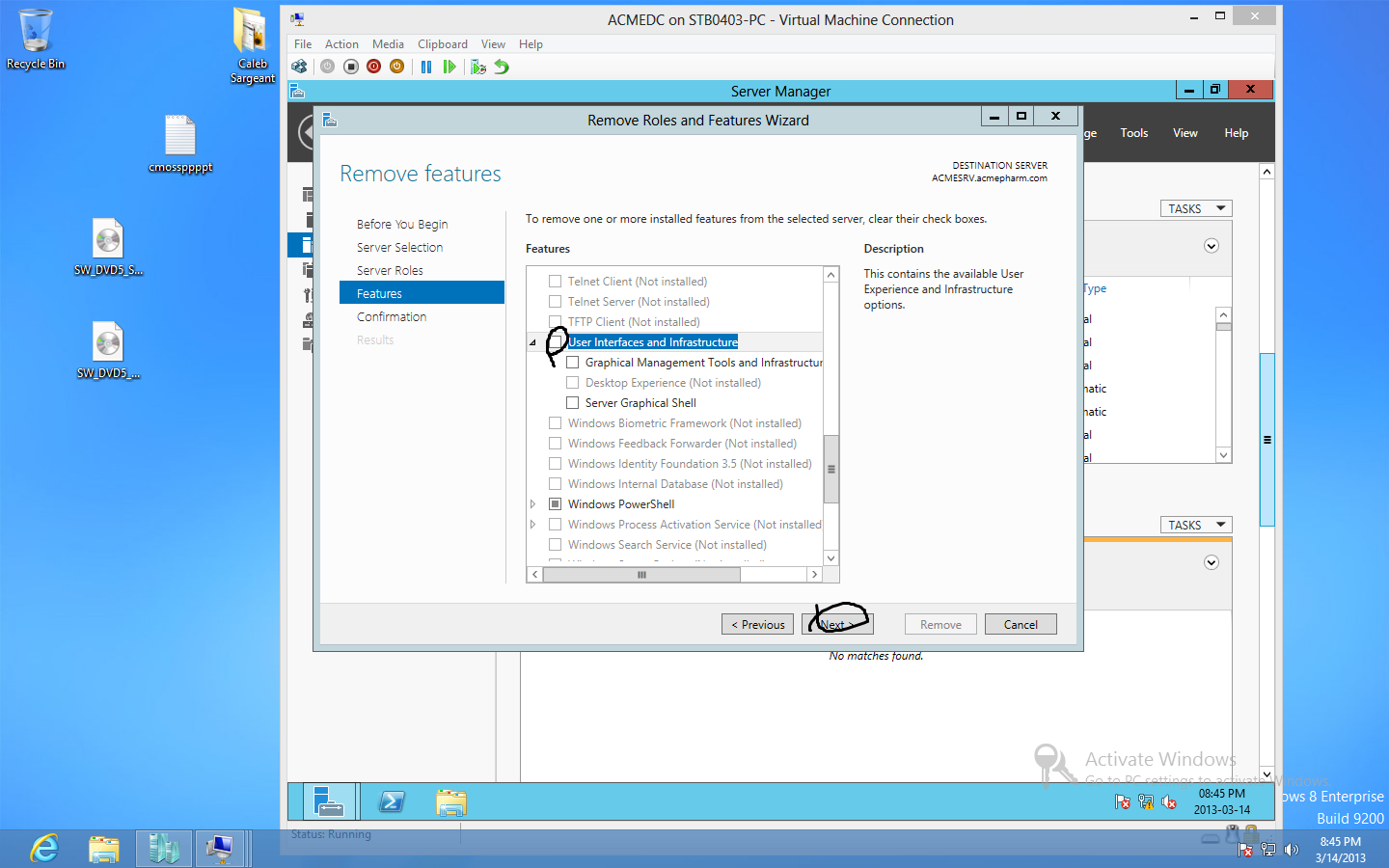Click the green Reset VM icon
The image size is (1389, 868).
(x=449, y=67)
